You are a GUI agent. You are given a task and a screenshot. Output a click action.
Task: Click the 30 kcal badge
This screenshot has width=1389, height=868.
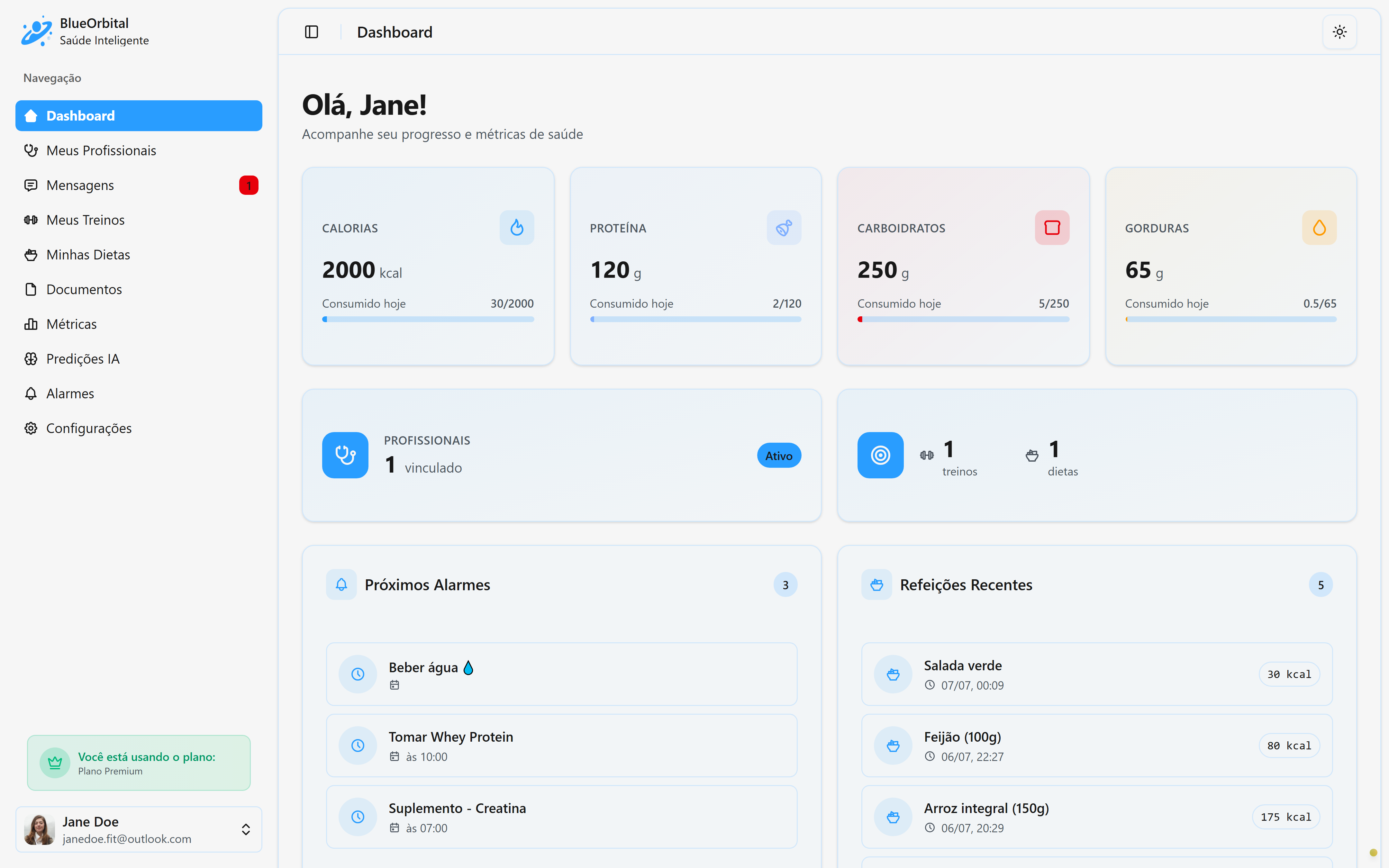1289,674
